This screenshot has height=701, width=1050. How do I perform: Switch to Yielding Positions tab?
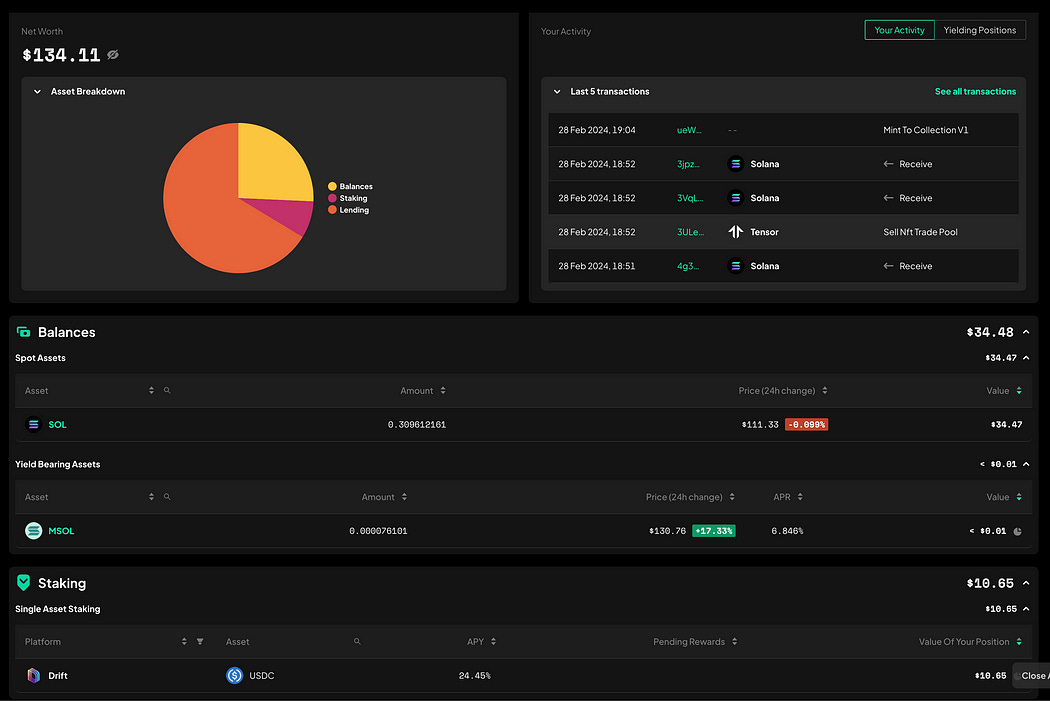pos(980,30)
